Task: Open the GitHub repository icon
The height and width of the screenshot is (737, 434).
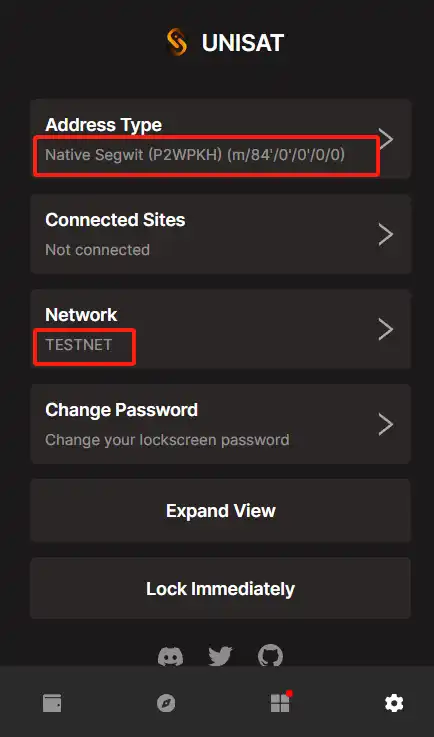Action: coord(270,656)
